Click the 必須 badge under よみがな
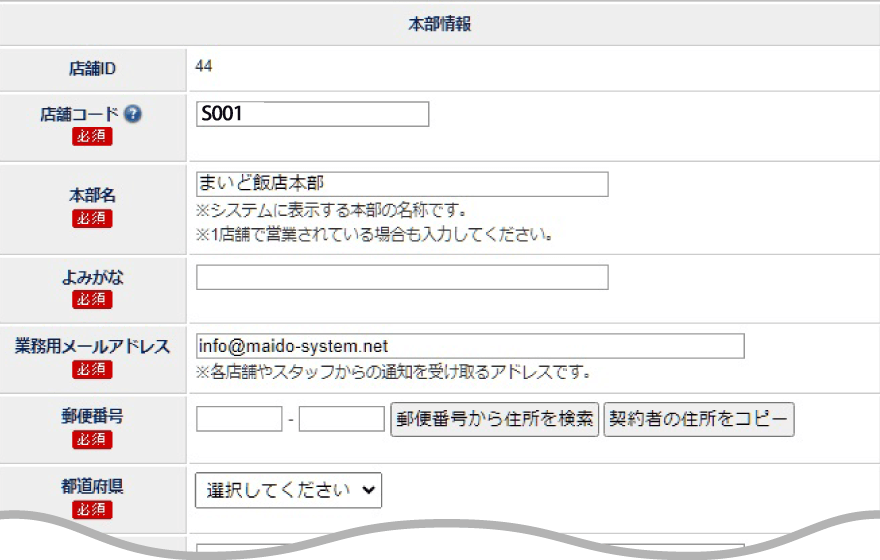Image resolution: width=880 pixels, height=560 pixels. [x=92, y=299]
